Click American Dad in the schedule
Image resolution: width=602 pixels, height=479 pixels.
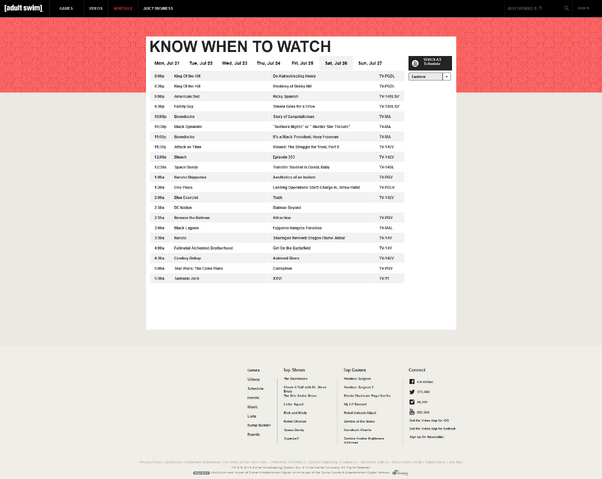[187, 96]
